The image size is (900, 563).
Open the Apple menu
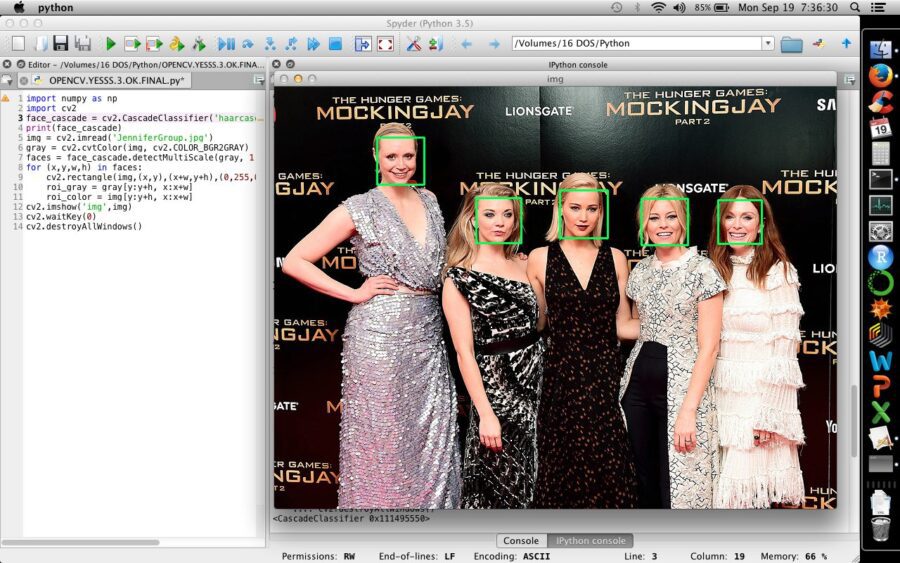[19, 7]
